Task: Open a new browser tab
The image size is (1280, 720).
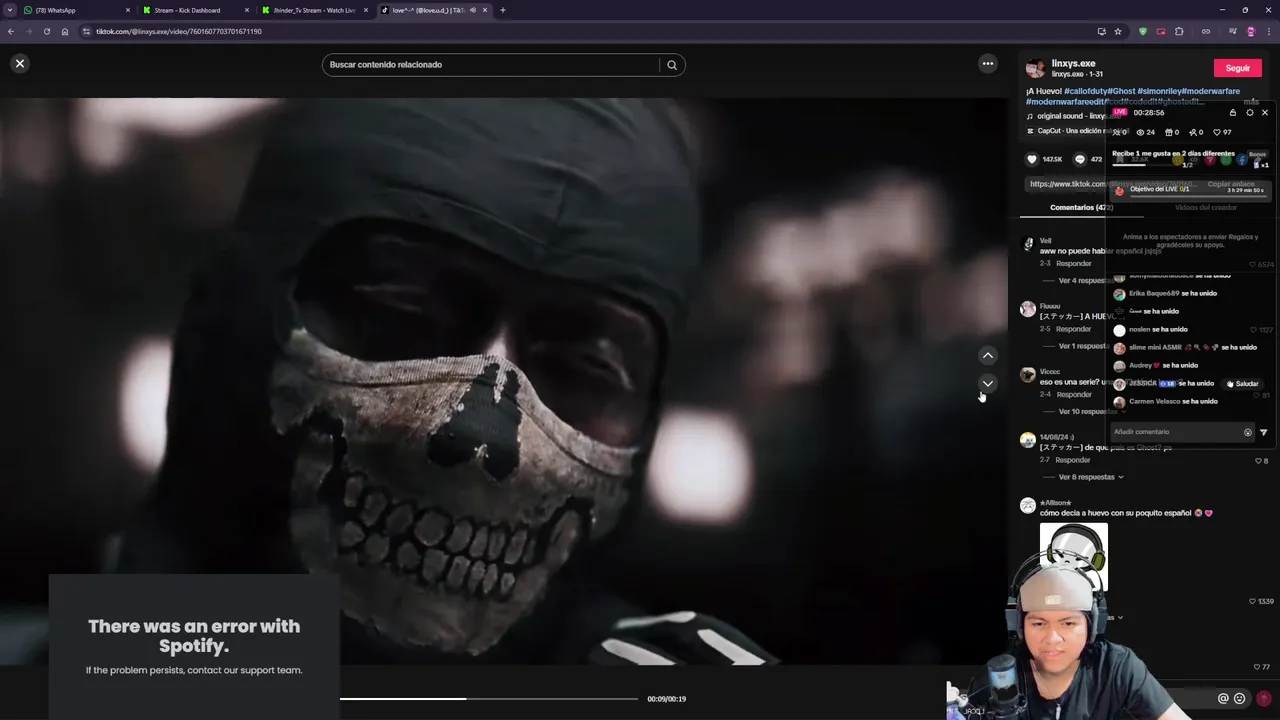Action: point(503,10)
